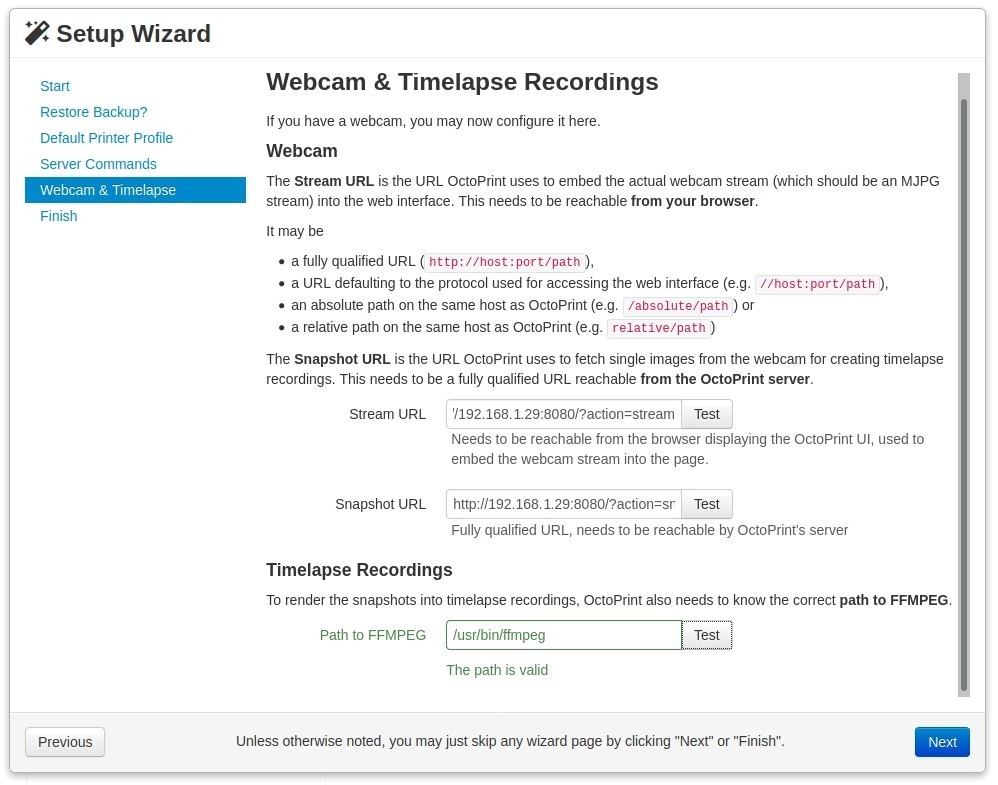Go back with the Previous button
The height and width of the screenshot is (785, 998).
(65, 742)
